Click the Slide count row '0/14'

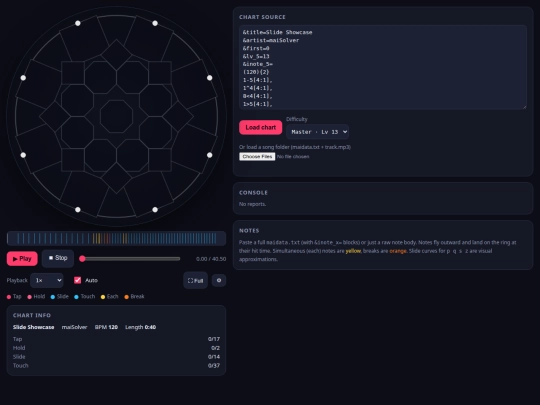coord(116,357)
